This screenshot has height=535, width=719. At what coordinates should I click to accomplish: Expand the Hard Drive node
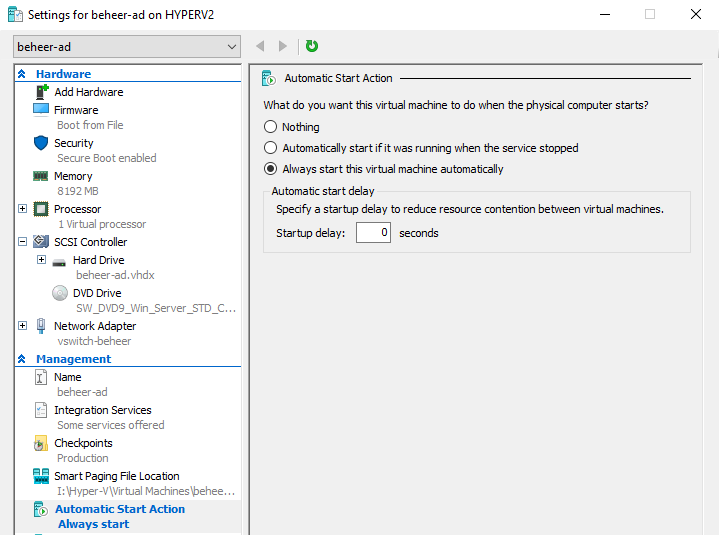(x=41, y=259)
